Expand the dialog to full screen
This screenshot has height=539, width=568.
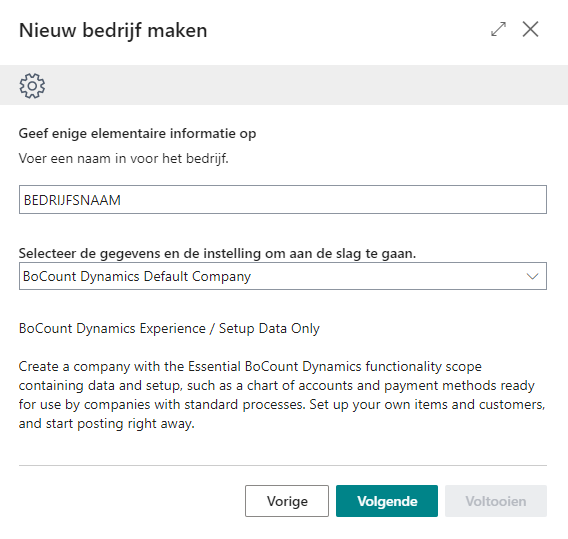pos(498,29)
